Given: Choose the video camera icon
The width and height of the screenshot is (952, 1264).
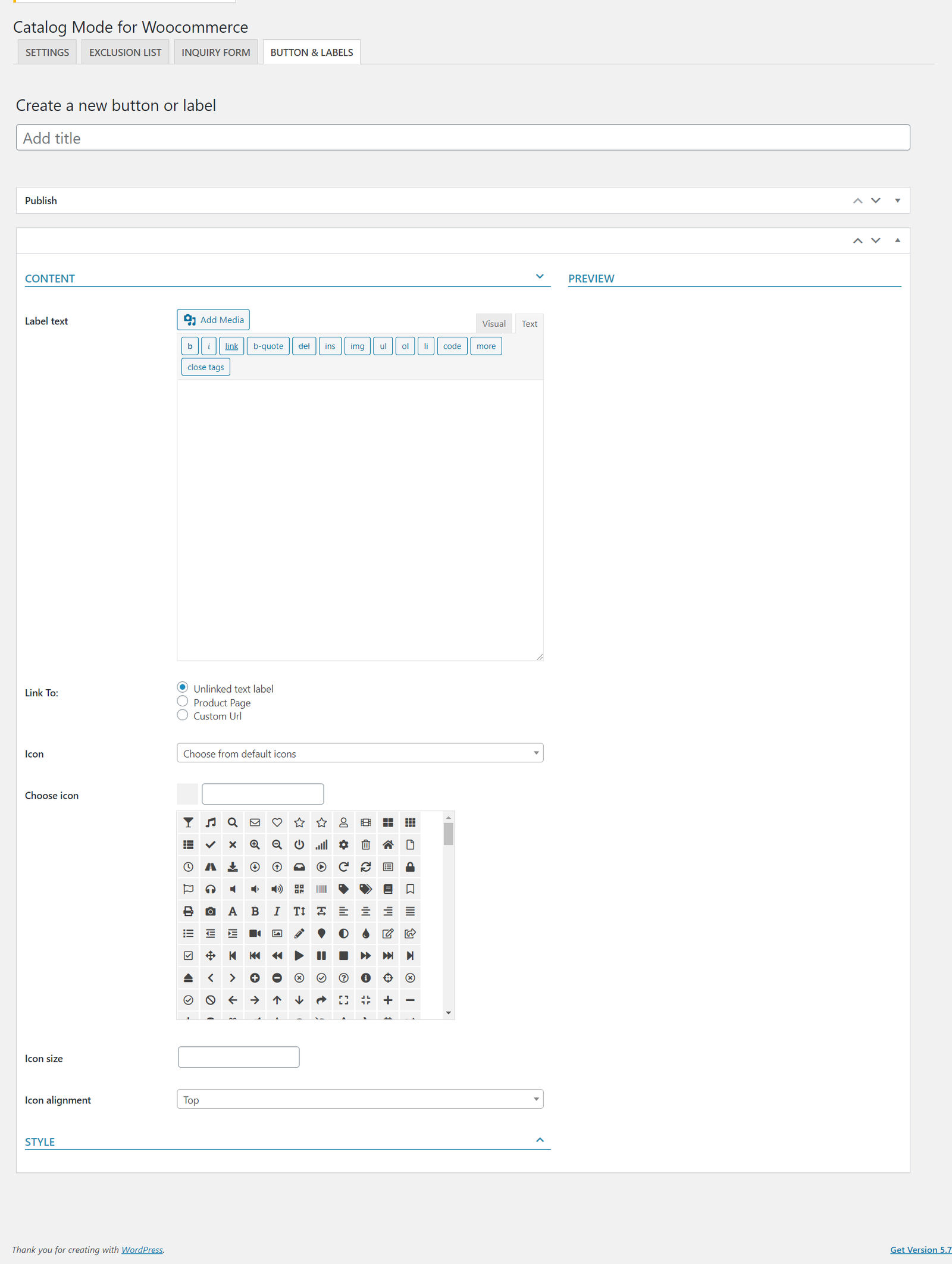Looking at the screenshot, I should [x=255, y=934].
